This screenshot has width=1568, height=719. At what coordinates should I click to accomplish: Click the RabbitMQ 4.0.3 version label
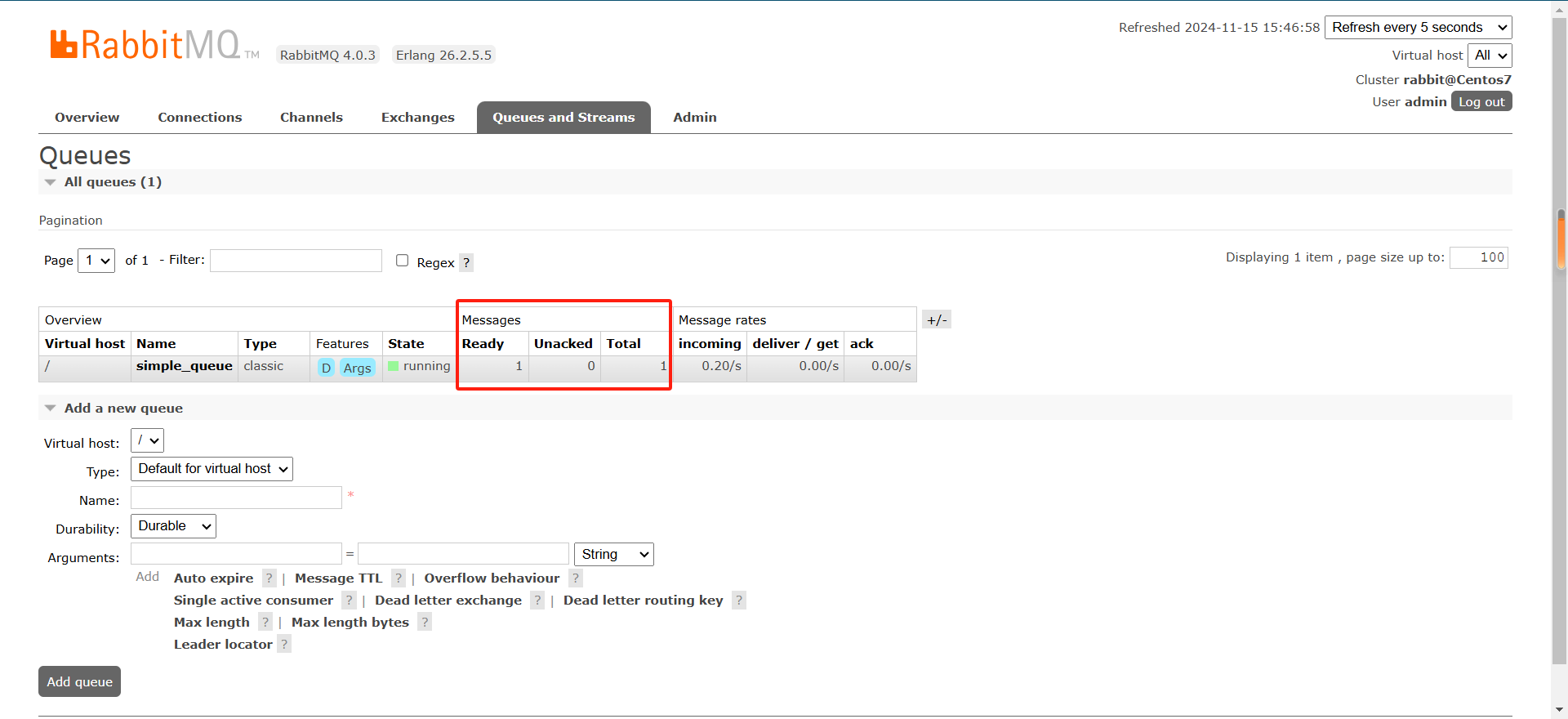click(x=327, y=55)
